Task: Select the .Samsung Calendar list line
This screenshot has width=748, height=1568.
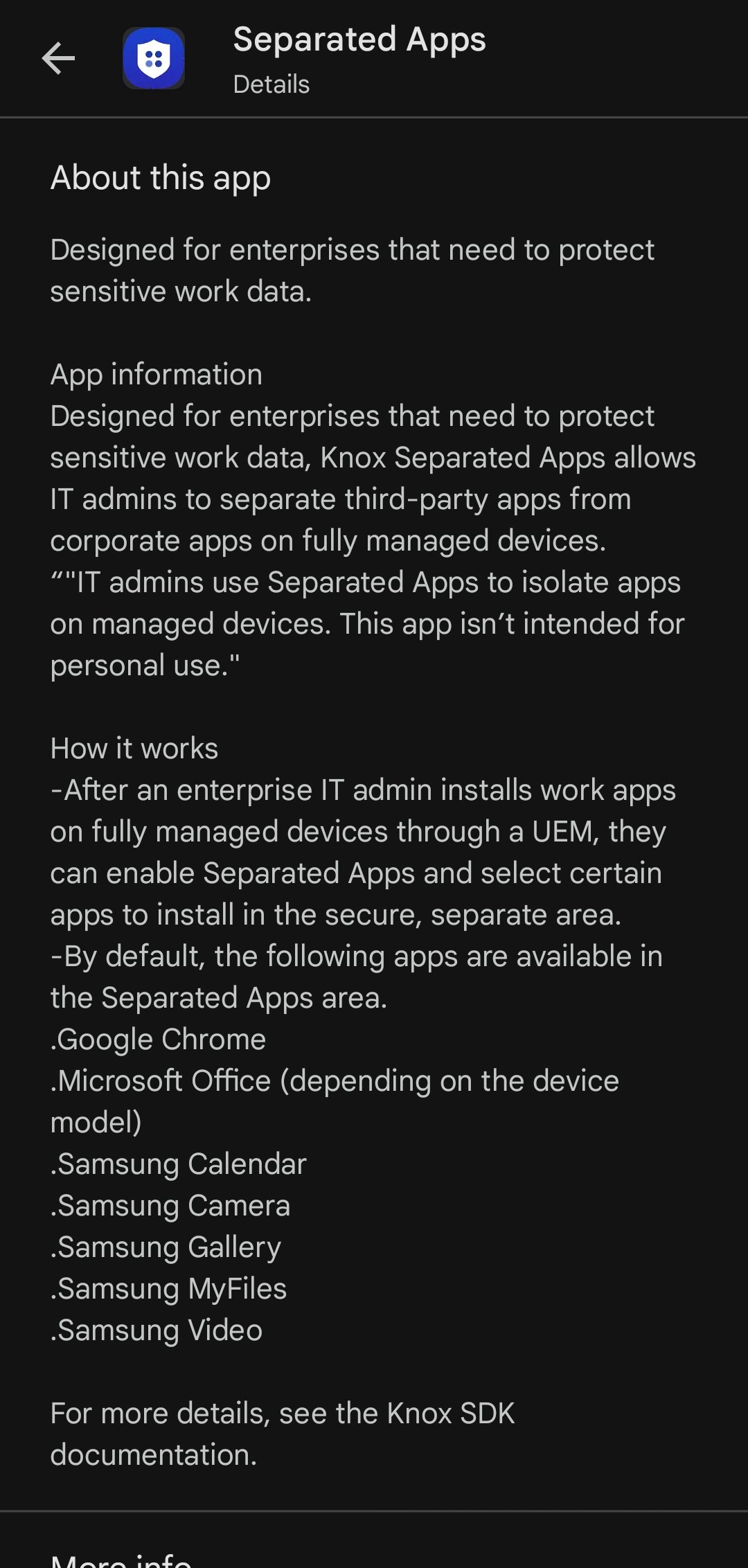Action: pos(178,1164)
